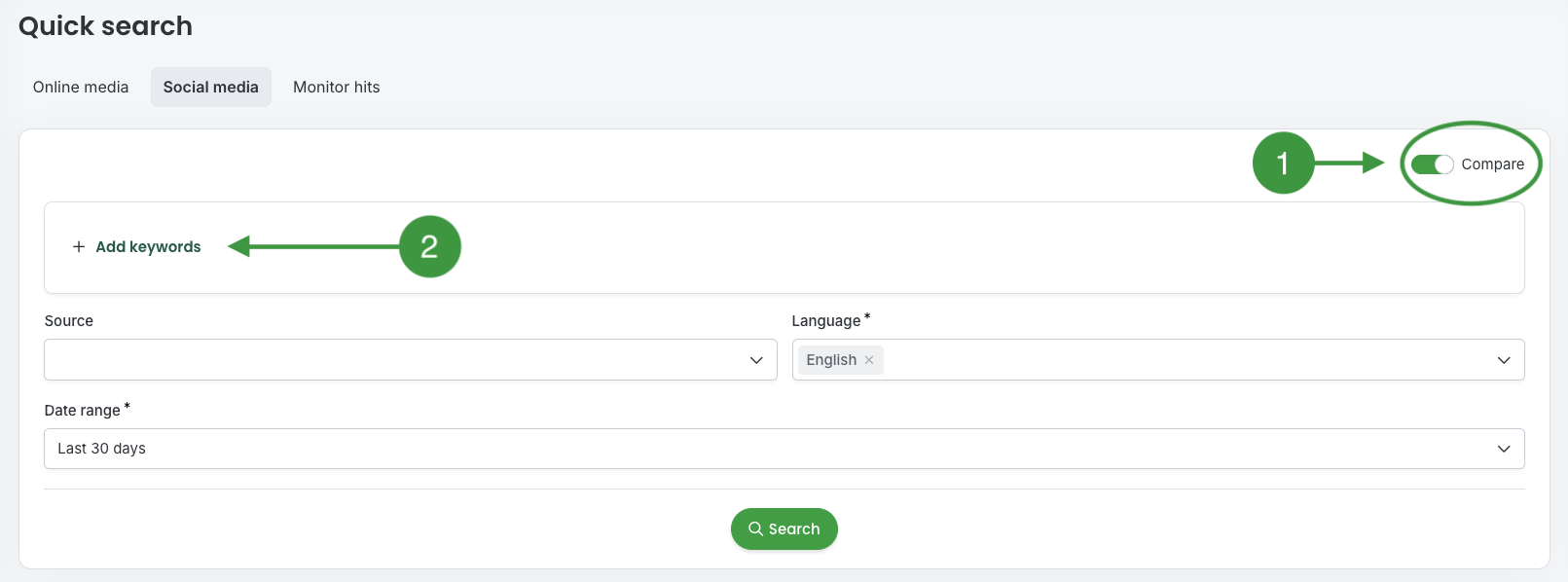1568x582 pixels.
Task: Click the green number 1 circle
Action: [x=1283, y=164]
